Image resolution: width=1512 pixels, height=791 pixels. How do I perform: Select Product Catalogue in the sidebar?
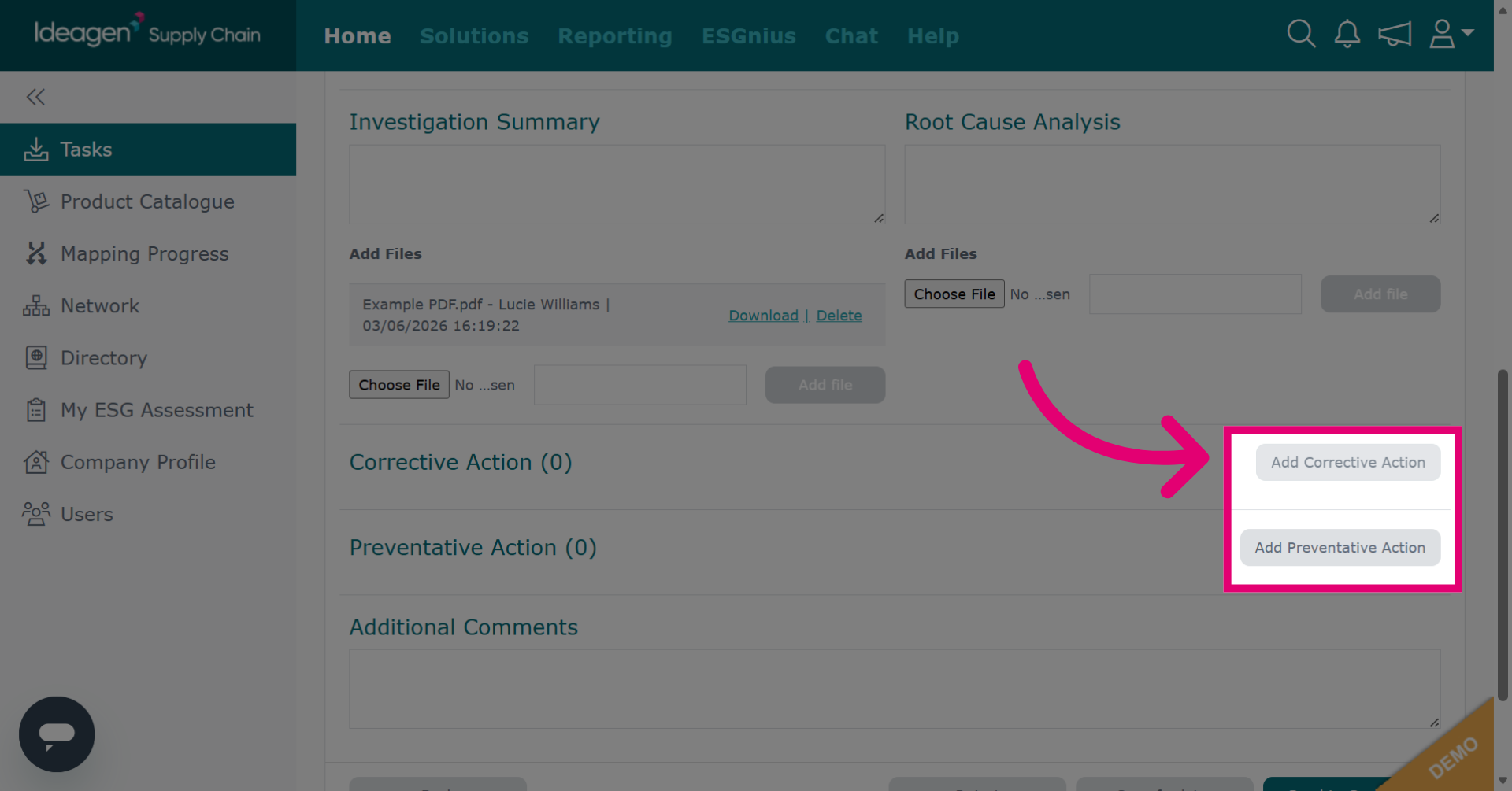148,201
